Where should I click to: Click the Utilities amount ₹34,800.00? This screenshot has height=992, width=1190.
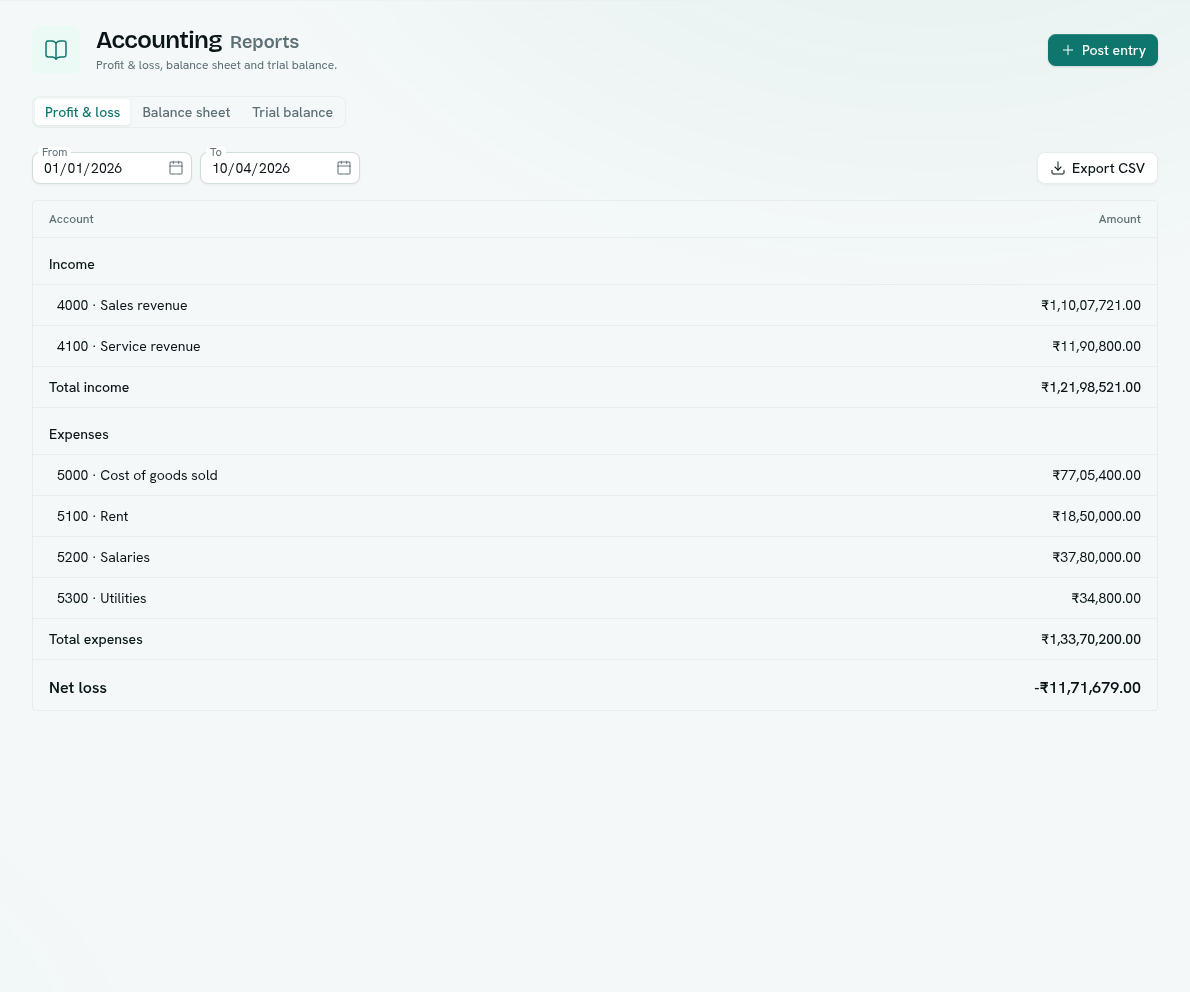[1106, 598]
